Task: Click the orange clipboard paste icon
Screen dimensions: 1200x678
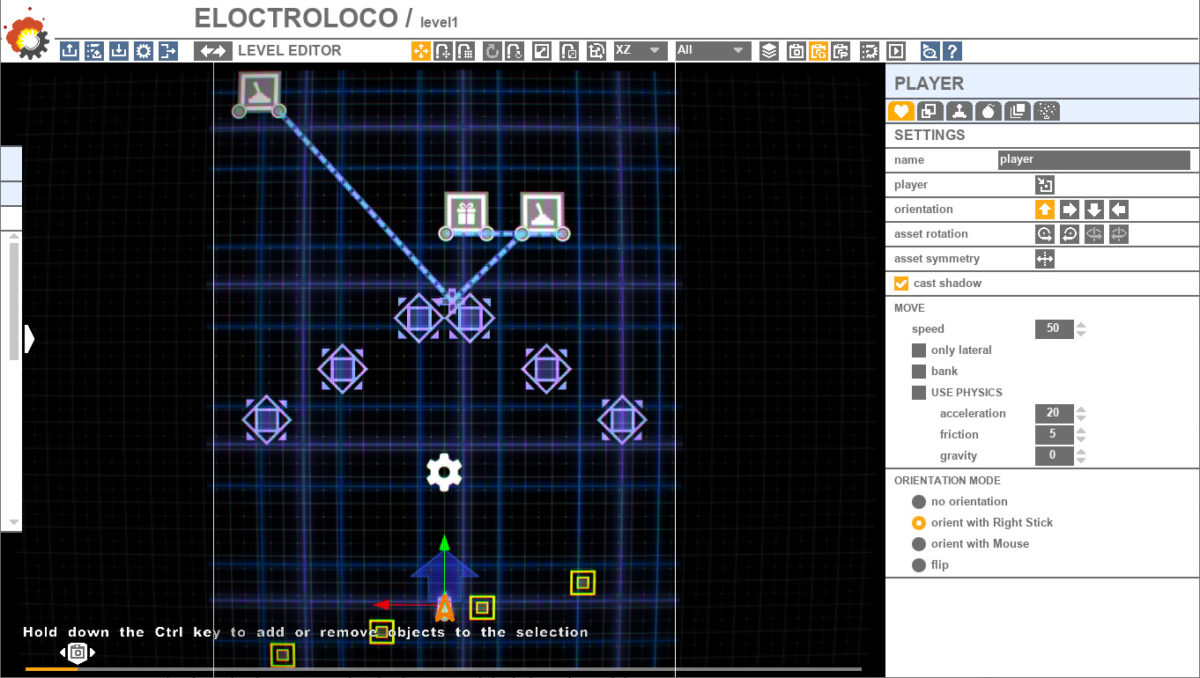Action: 820,51
